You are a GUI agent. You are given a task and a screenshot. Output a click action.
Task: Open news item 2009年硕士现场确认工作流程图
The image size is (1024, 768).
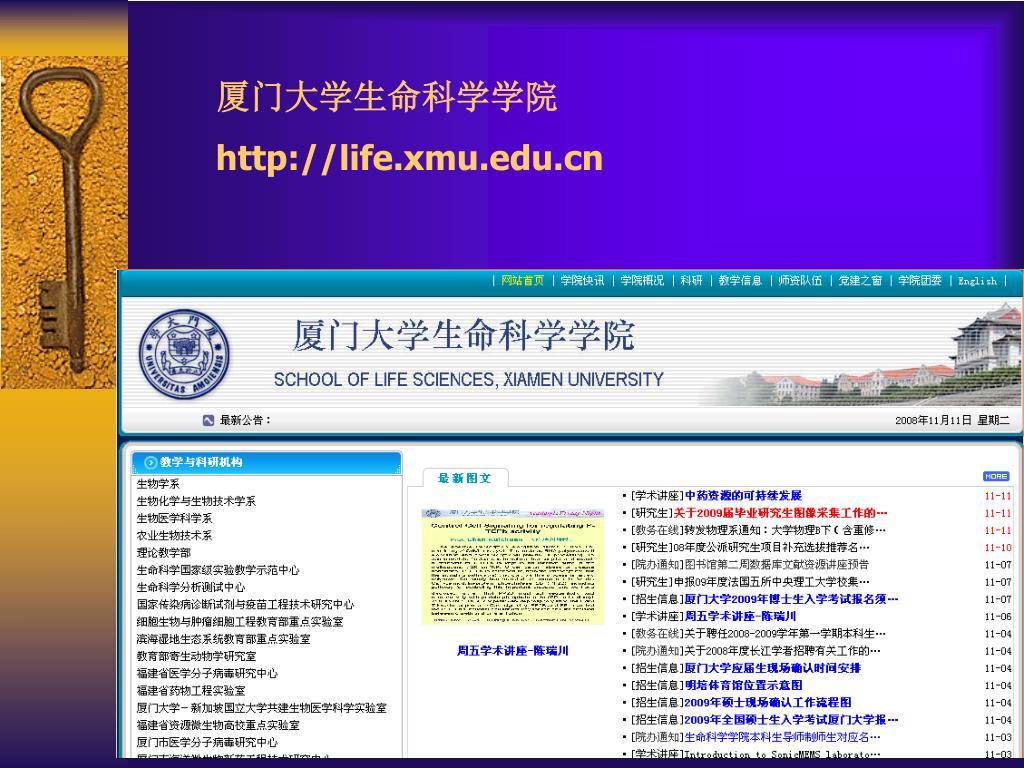768,702
